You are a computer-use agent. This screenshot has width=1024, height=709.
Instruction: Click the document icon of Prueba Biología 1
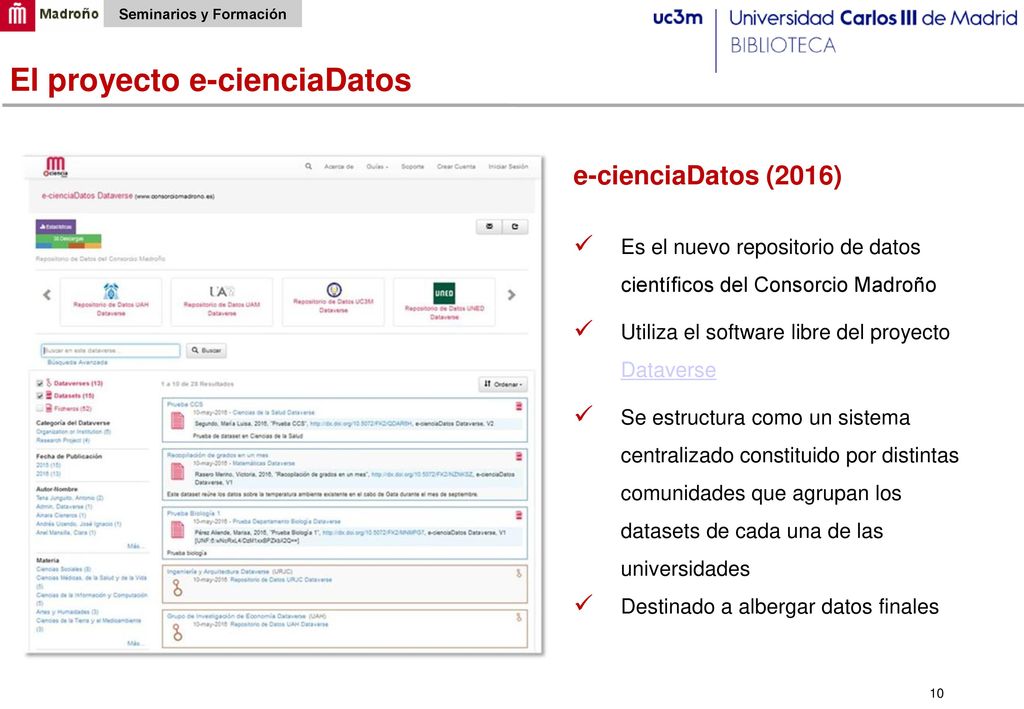(x=177, y=529)
